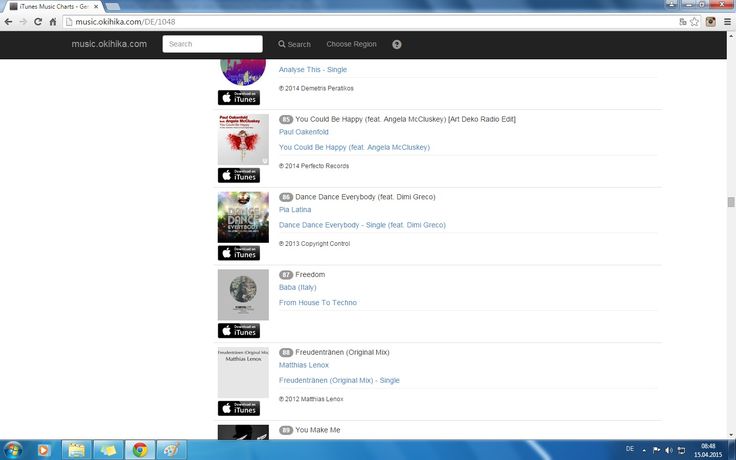Click the rank 89 badge beside You Make Me
Image resolution: width=736 pixels, height=460 pixels.
point(286,430)
